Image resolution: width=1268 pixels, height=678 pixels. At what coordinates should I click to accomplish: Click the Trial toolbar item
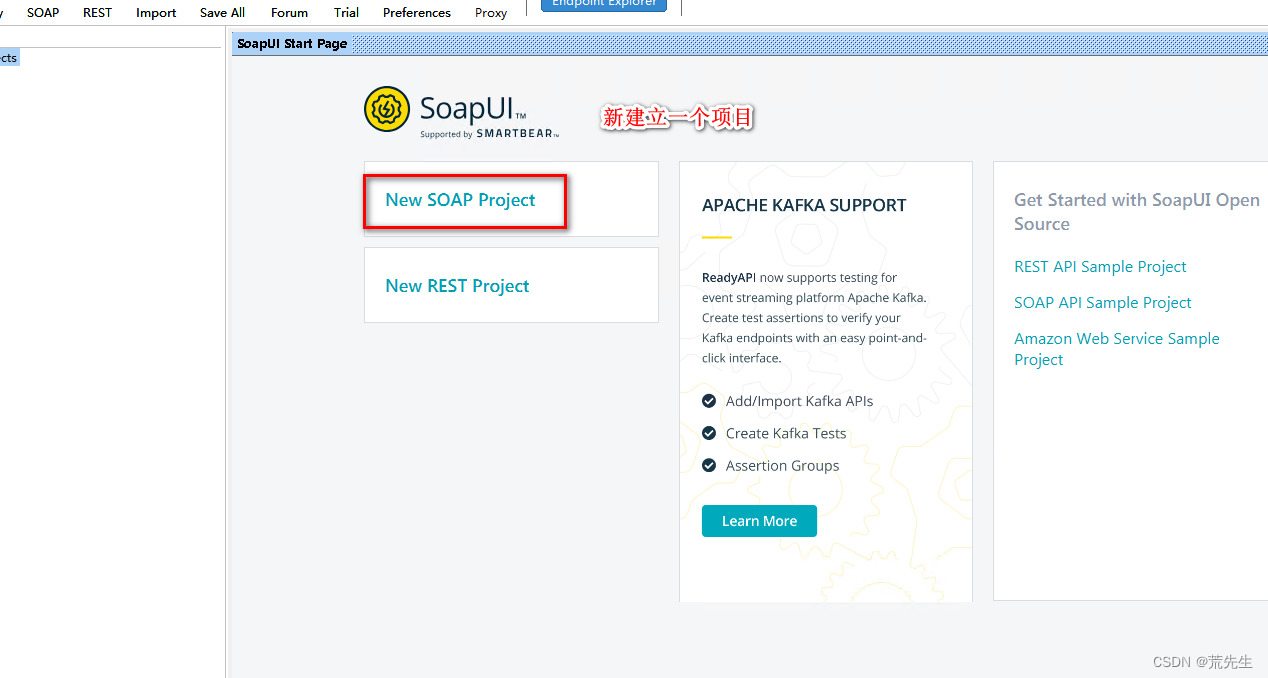346,12
